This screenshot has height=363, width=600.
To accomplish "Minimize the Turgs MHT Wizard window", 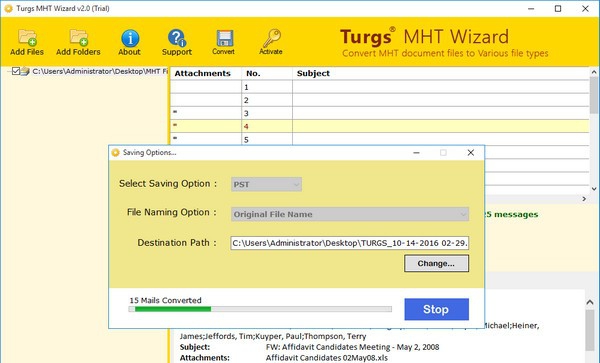I will [531, 8].
